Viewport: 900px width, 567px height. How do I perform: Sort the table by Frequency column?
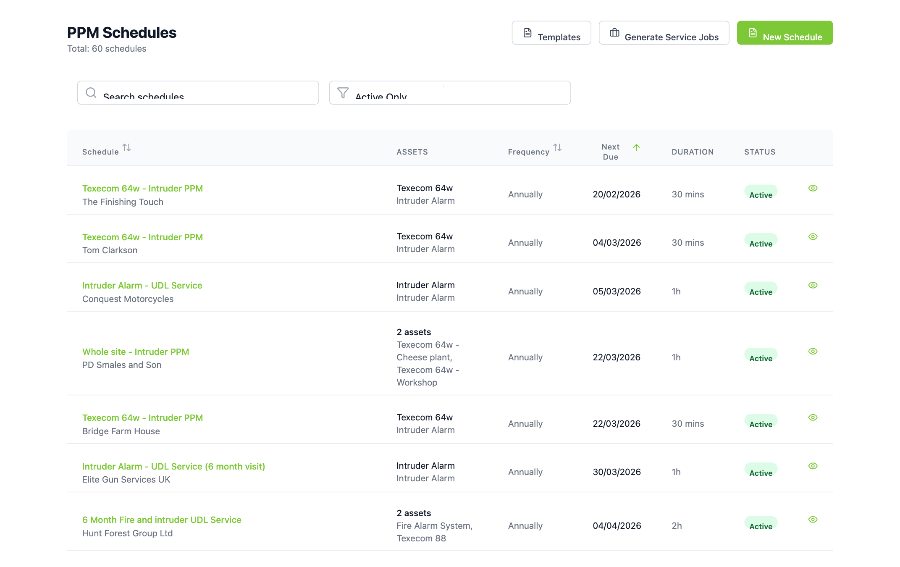point(557,149)
